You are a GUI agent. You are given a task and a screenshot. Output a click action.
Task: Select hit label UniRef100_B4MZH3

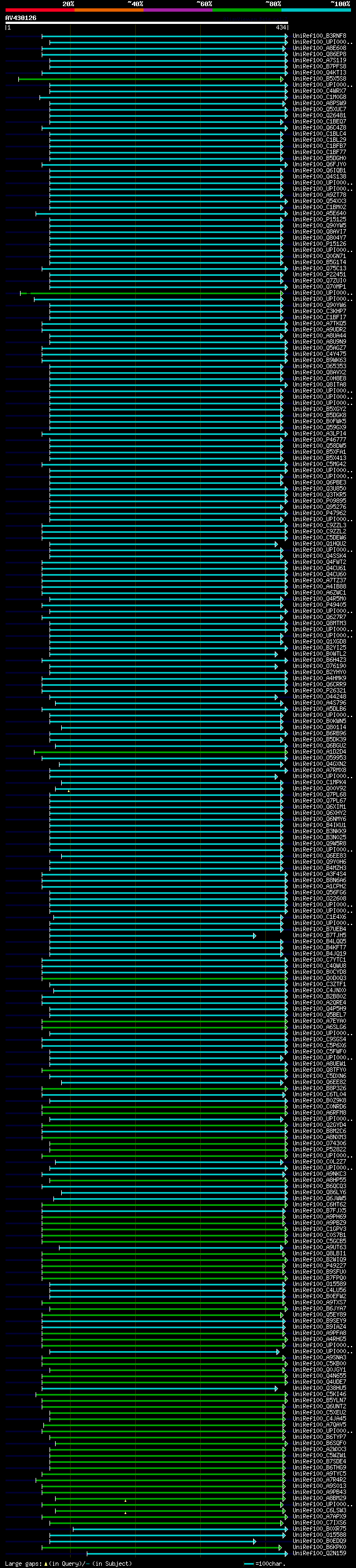point(319,868)
